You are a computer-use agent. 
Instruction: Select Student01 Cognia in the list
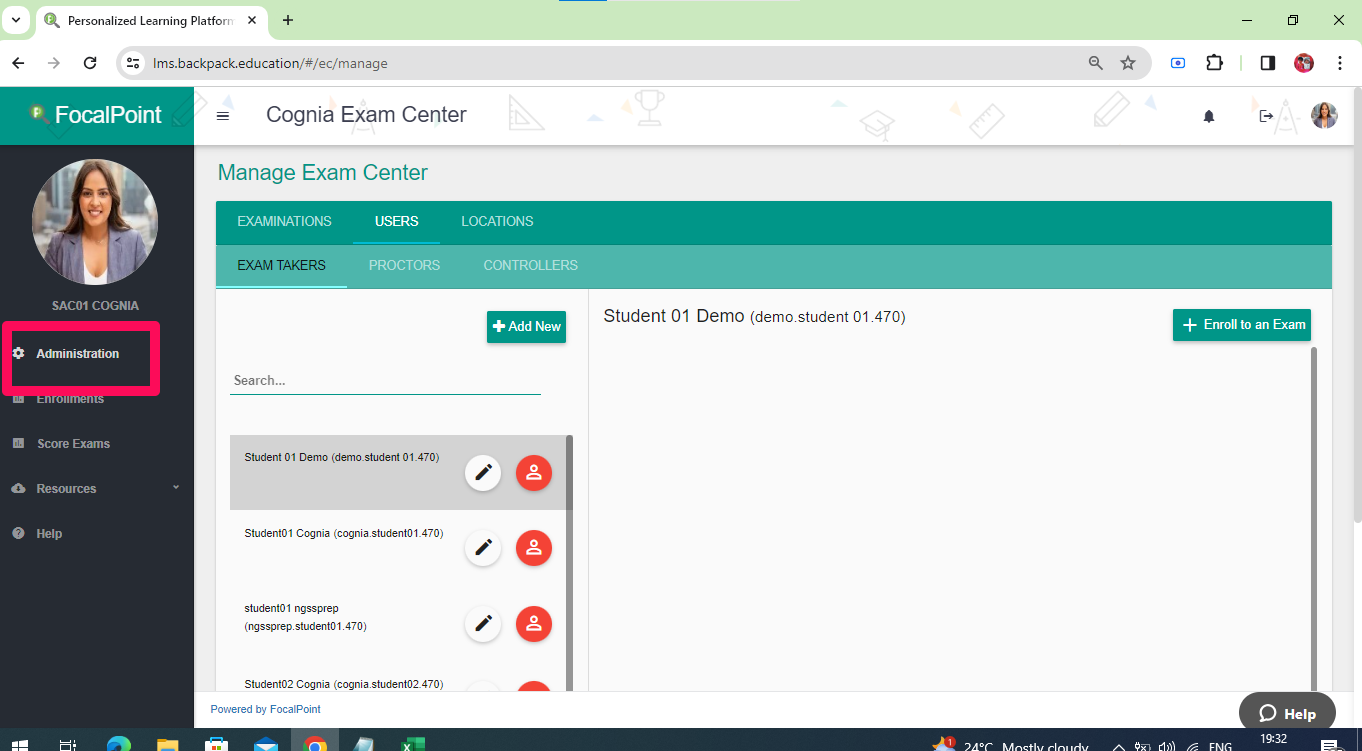pos(344,533)
